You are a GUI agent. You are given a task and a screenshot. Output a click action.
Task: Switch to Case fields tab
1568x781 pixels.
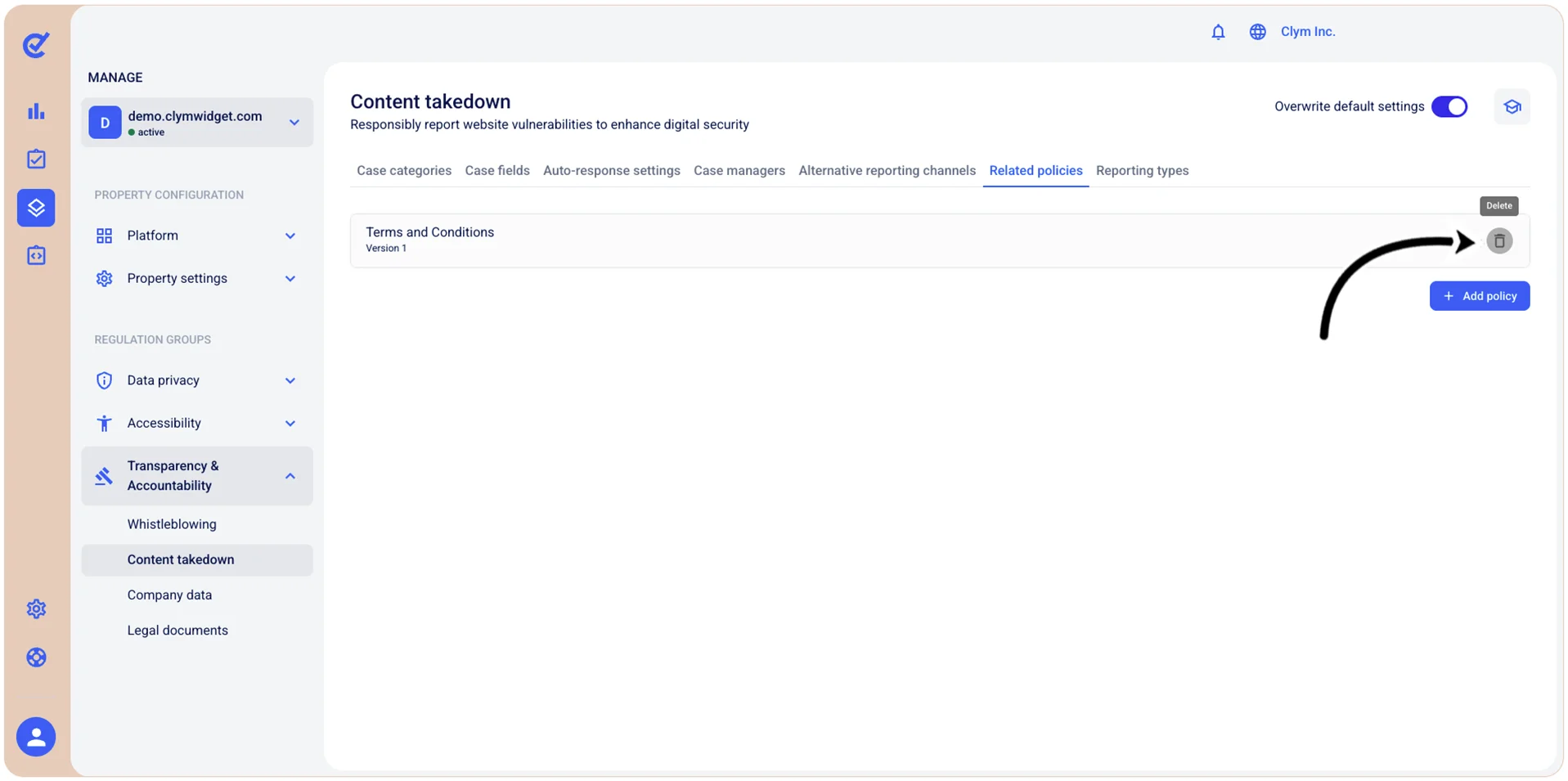click(x=497, y=171)
